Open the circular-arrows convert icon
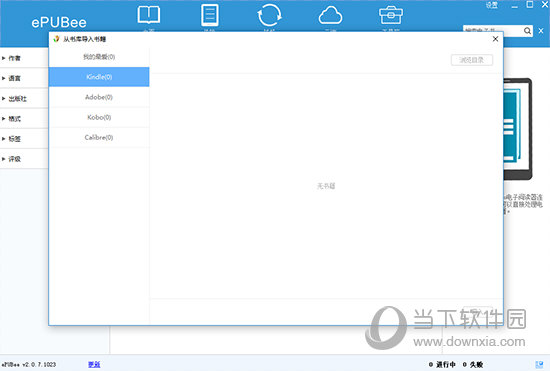 (x=269, y=15)
